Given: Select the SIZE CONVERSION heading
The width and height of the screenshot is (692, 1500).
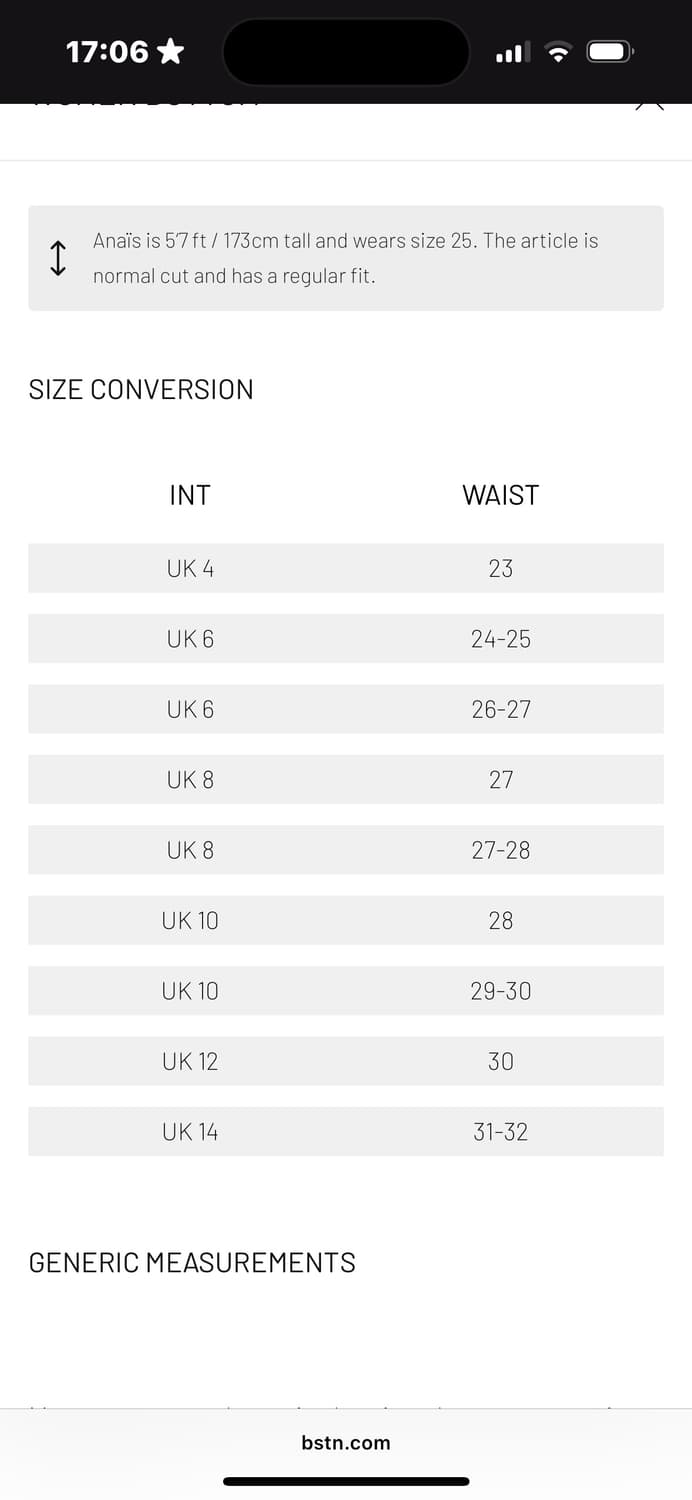Looking at the screenshot, I should click(141, 389).
